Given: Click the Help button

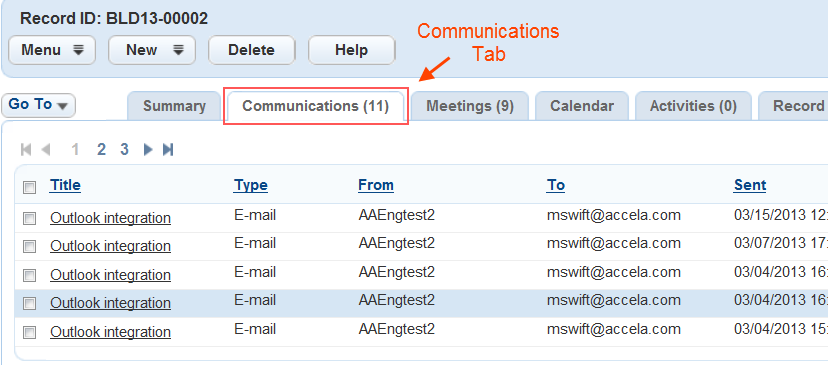Looking at the screenshot, I should (352, 50).
